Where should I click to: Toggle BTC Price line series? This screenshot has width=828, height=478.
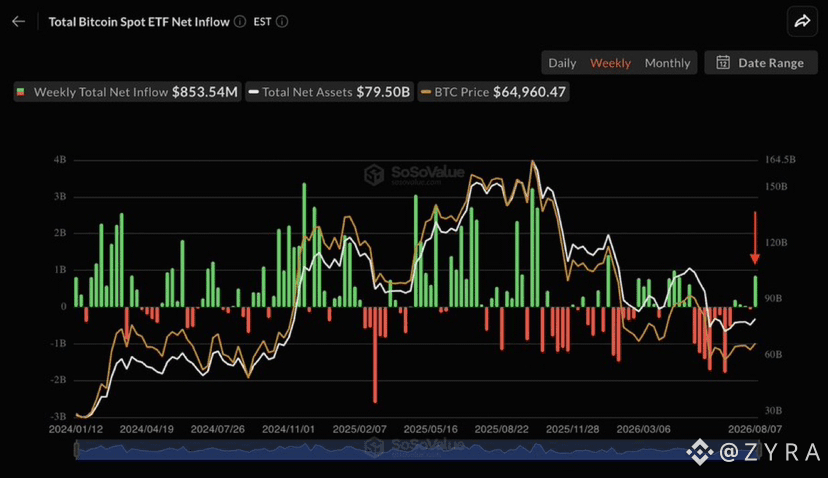[x=493, y=92]
